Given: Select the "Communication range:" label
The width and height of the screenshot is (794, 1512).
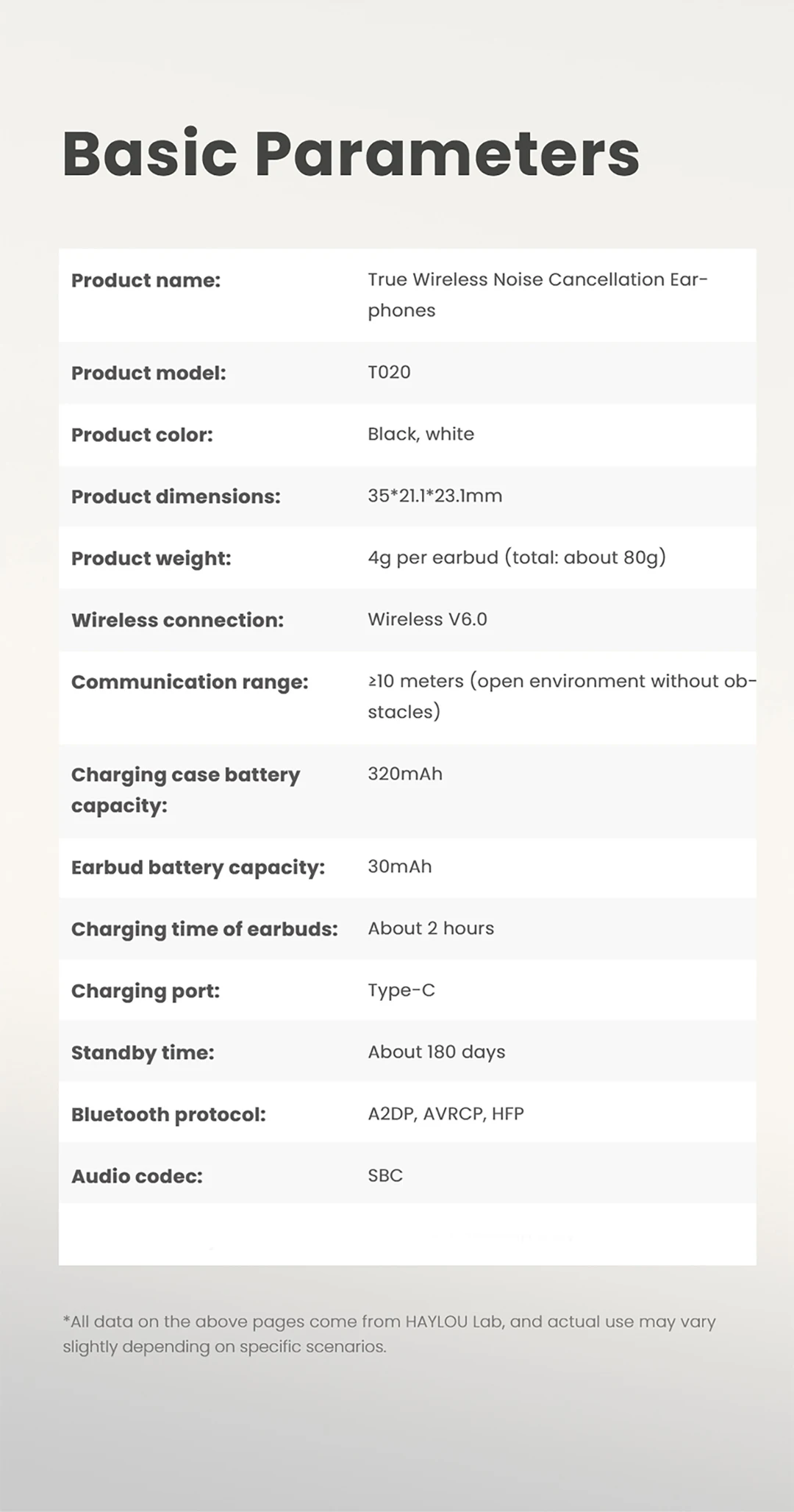Looking at the screenshot, I should [x=190, y=682].
